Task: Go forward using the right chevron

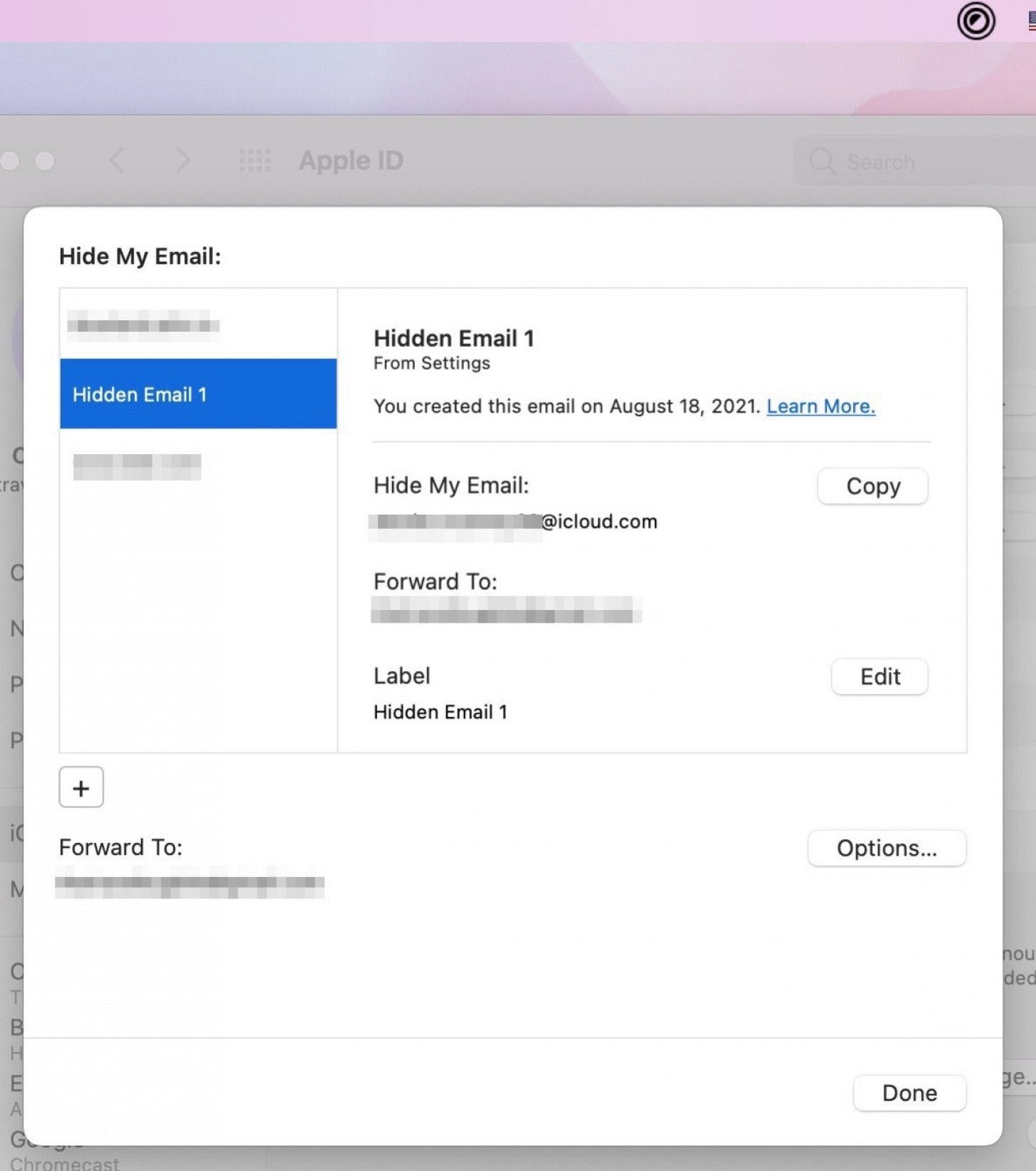Action: tap(183, 161)
